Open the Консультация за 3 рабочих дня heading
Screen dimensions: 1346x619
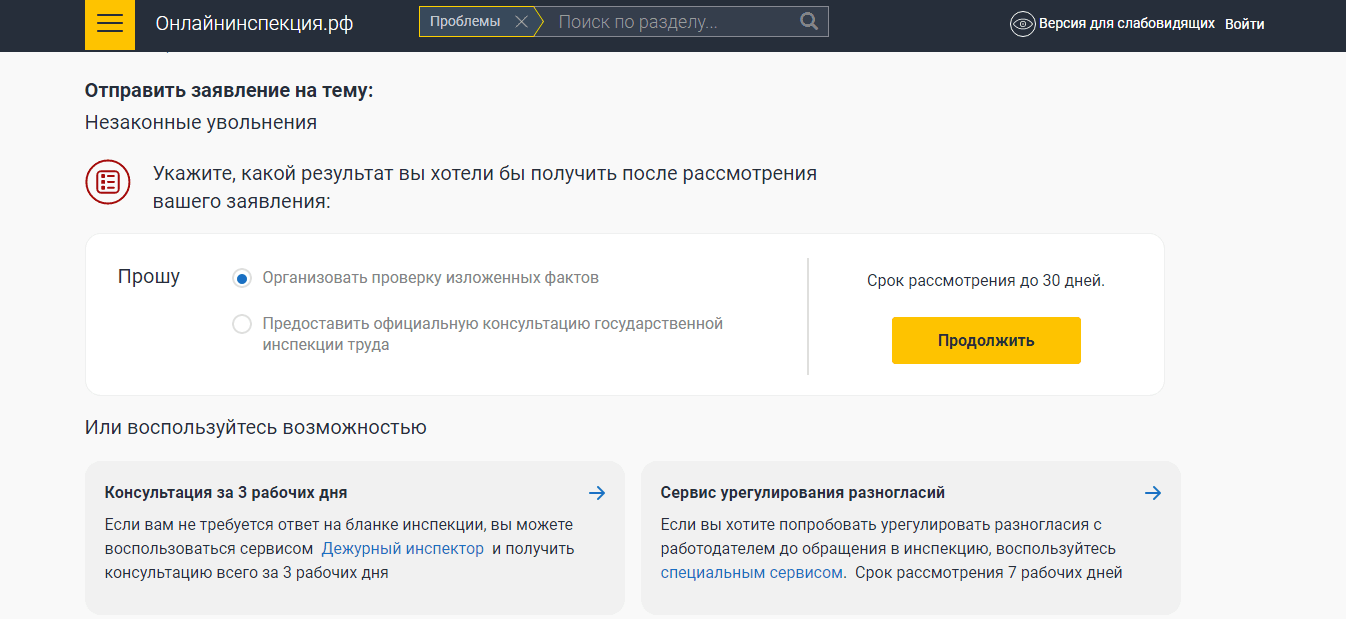tap(226, 493)
